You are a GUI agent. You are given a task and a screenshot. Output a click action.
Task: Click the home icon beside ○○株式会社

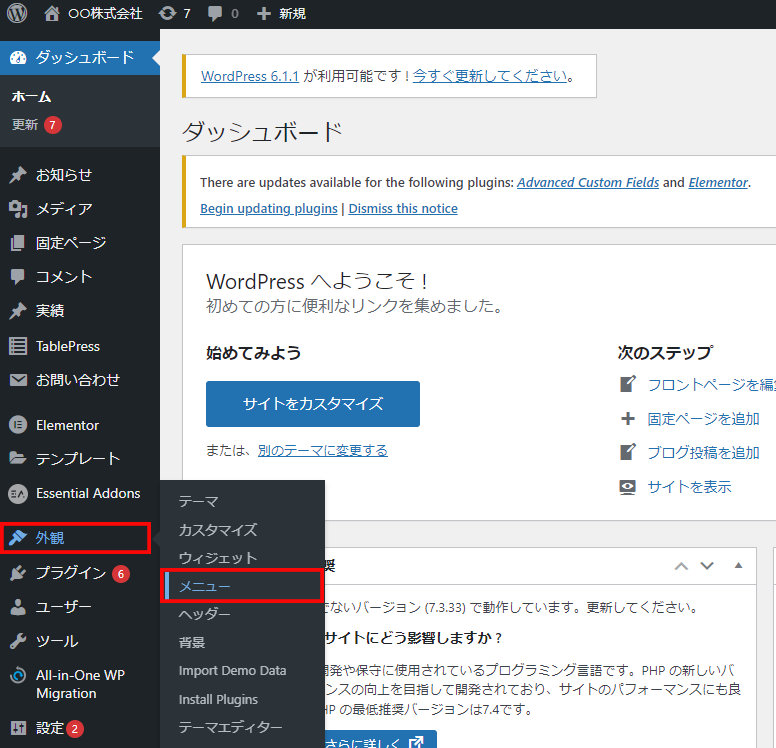tap(52, 14)
